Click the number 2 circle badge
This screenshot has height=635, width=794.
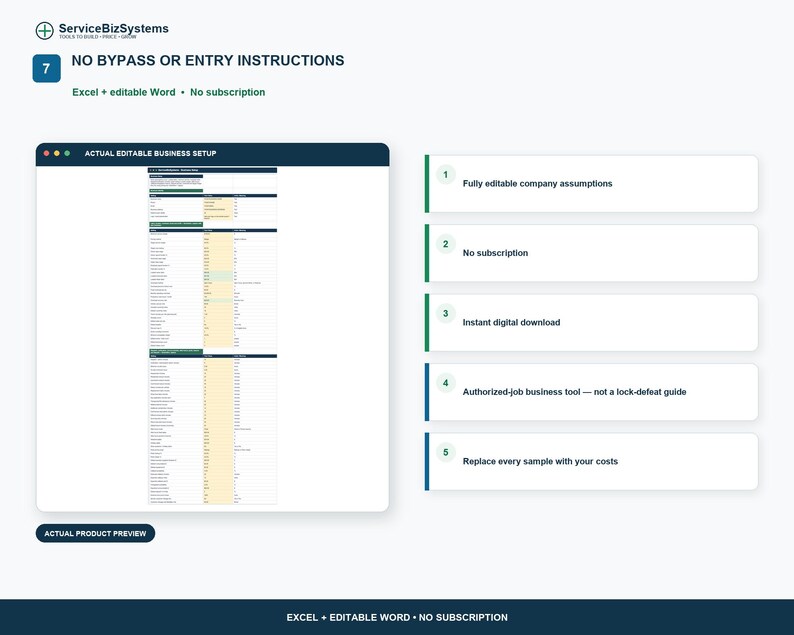(x=446, y=244)
